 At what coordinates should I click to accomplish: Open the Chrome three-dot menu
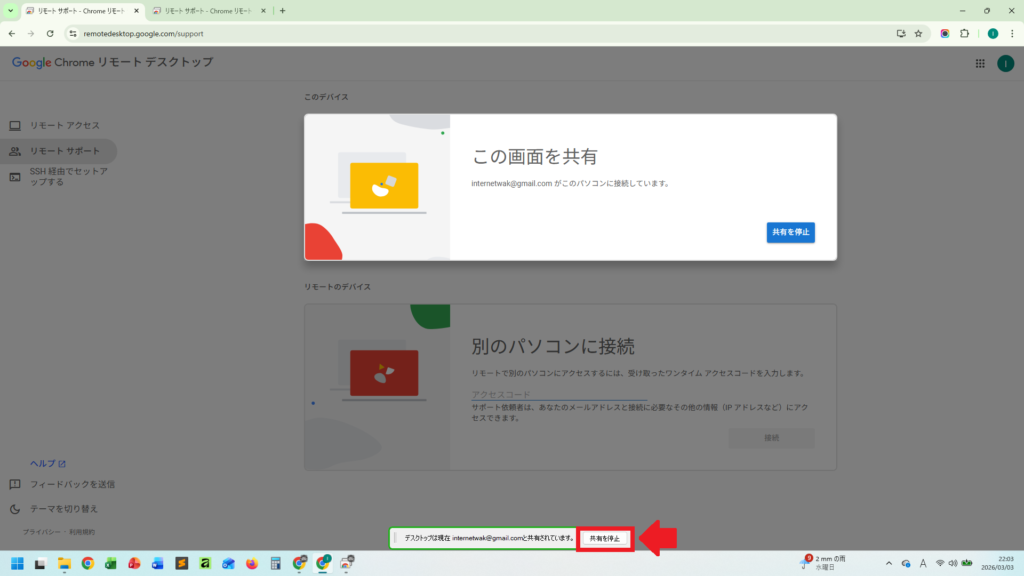tap(1012, 33)
